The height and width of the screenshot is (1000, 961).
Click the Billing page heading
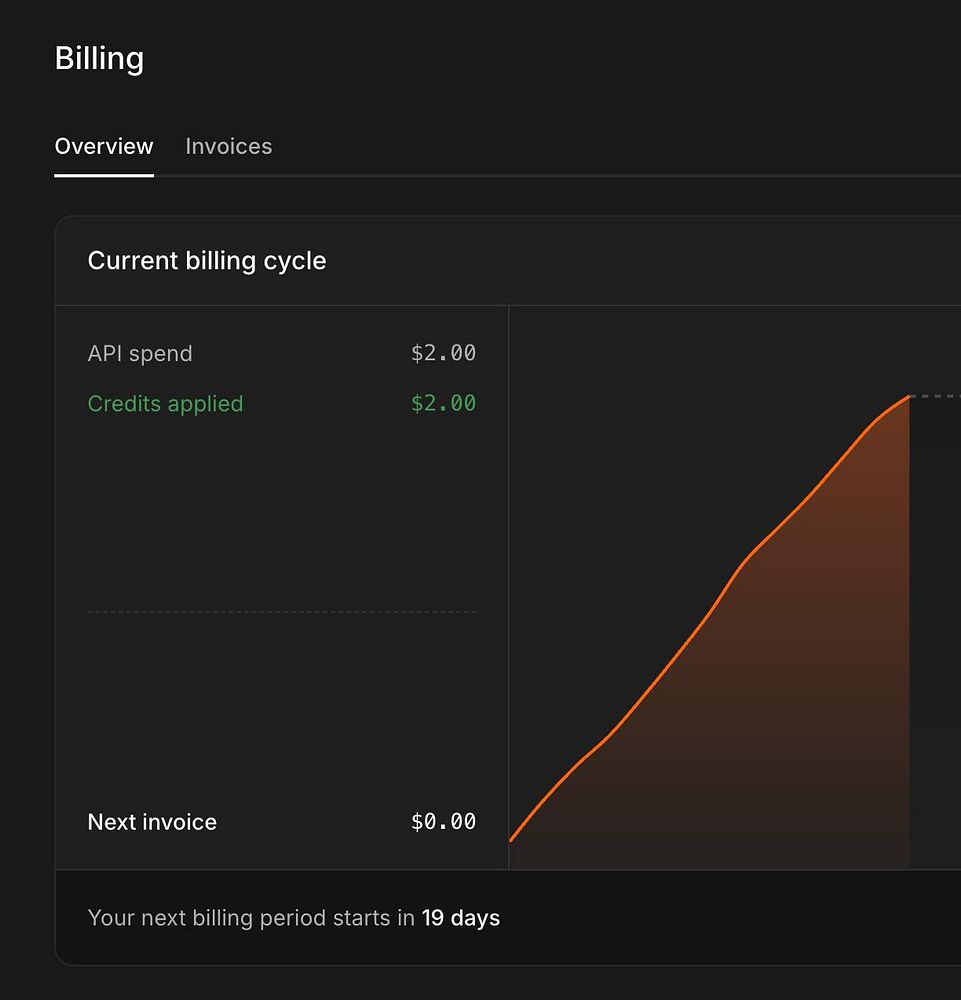[99, 59]
